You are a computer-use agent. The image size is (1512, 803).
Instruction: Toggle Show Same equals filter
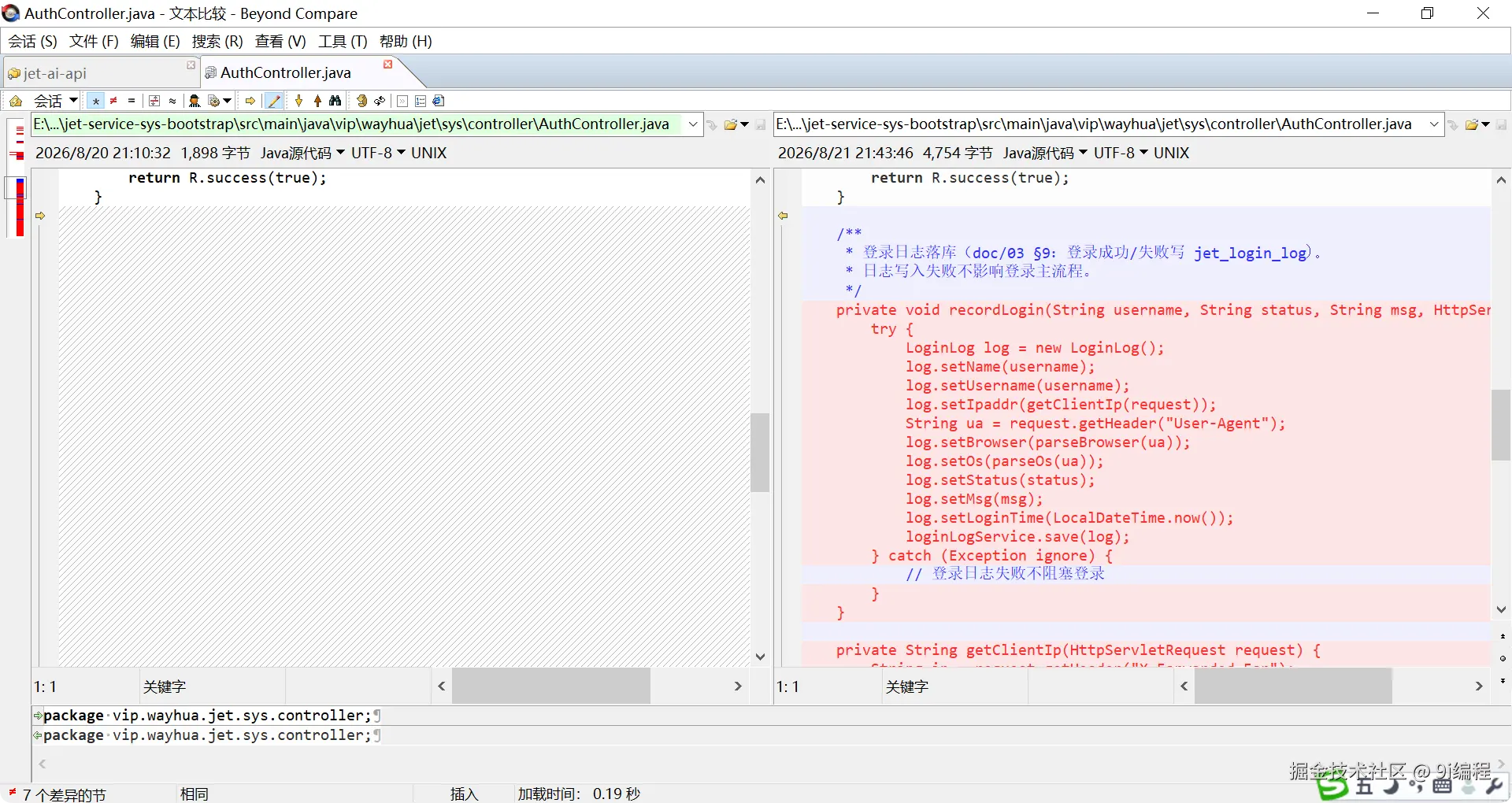pos(132,101)
